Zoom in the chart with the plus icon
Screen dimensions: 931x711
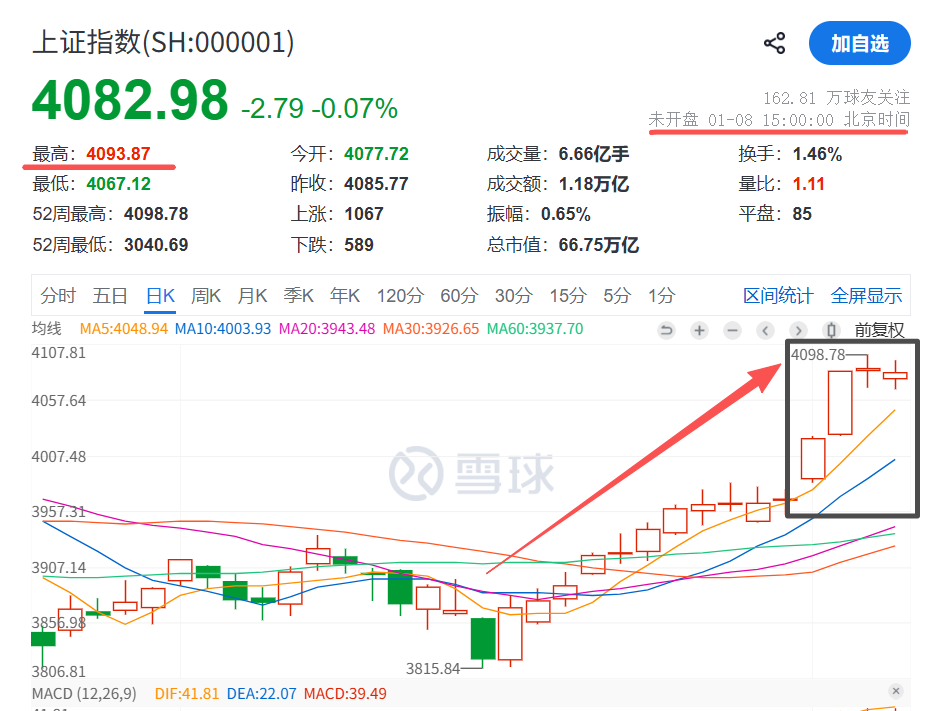coord(699,330)
